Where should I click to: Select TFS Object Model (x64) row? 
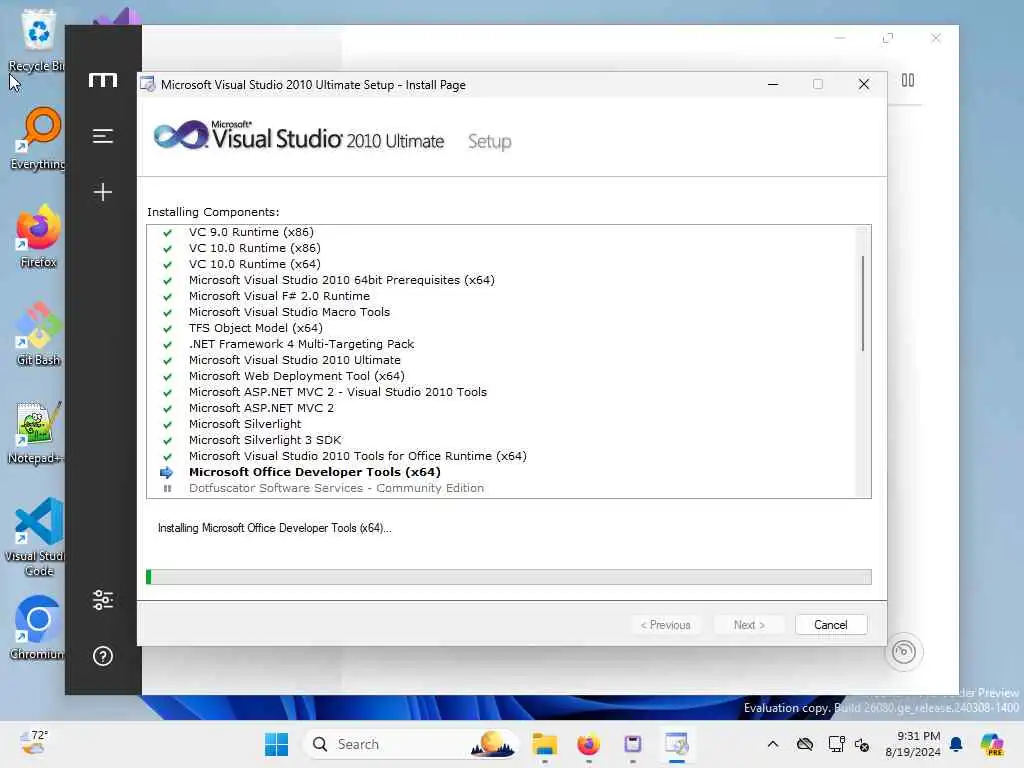tap(501, 328)
